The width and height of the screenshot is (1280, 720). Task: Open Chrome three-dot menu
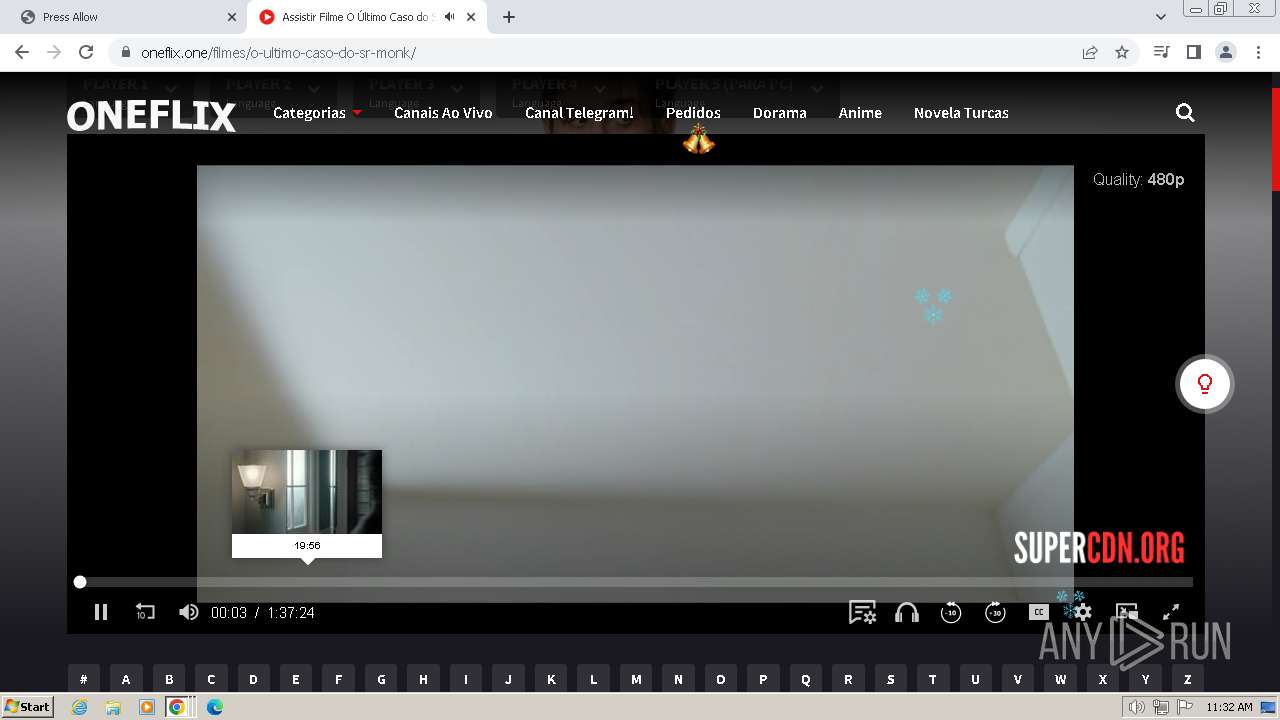[x=1257, y=52]
